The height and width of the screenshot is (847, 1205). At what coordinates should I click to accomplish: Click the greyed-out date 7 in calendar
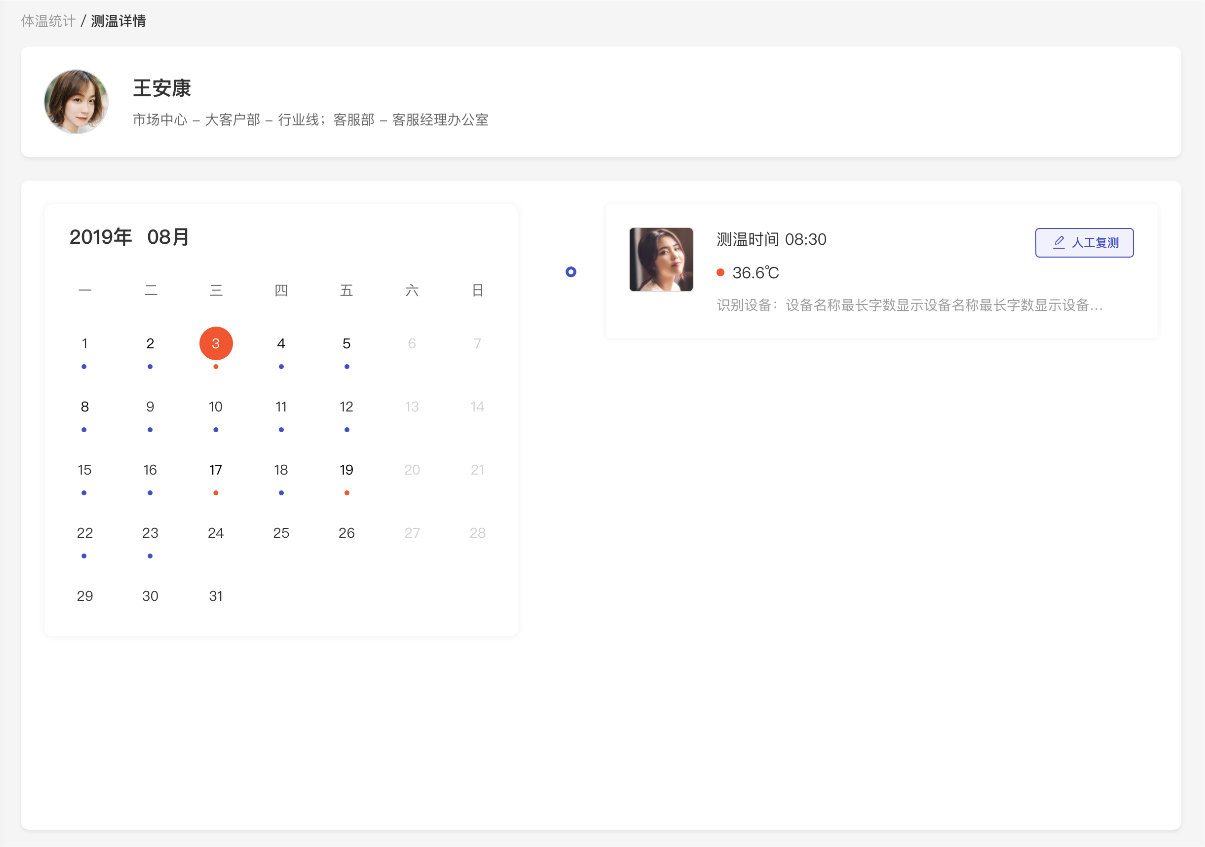pyautogui.click(x=478, y=343)
